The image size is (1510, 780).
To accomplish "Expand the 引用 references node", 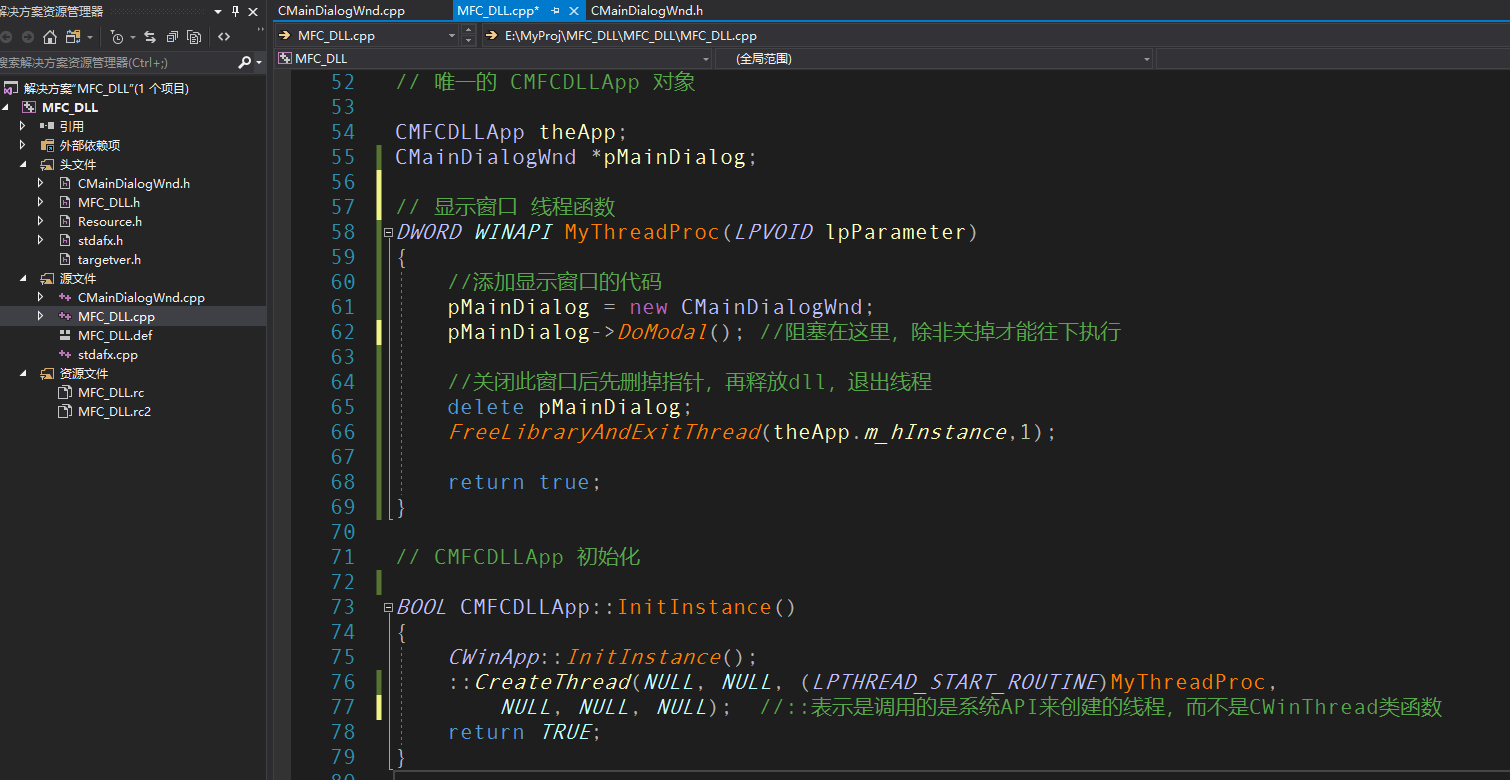I will (x=23, y=126).
